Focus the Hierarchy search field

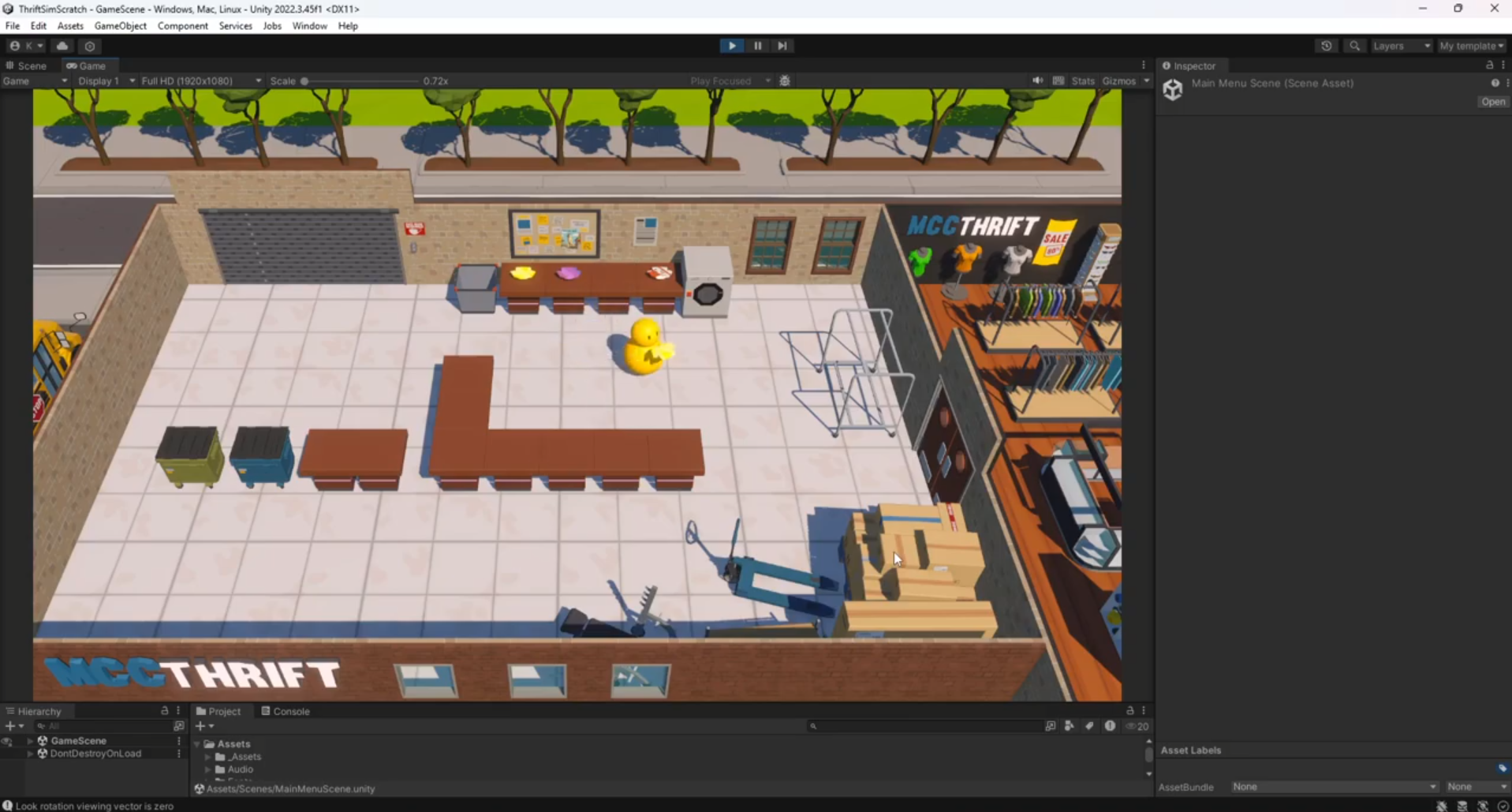tap(103, 726)
